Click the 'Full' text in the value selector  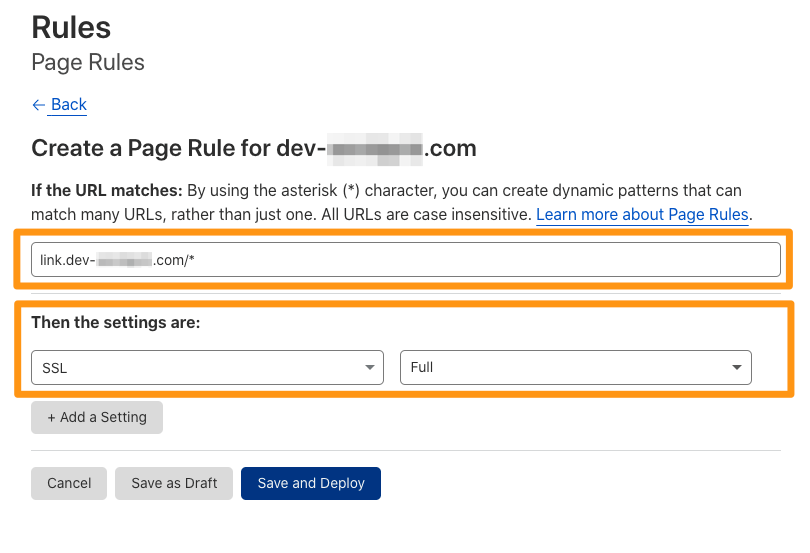(422, 368)
